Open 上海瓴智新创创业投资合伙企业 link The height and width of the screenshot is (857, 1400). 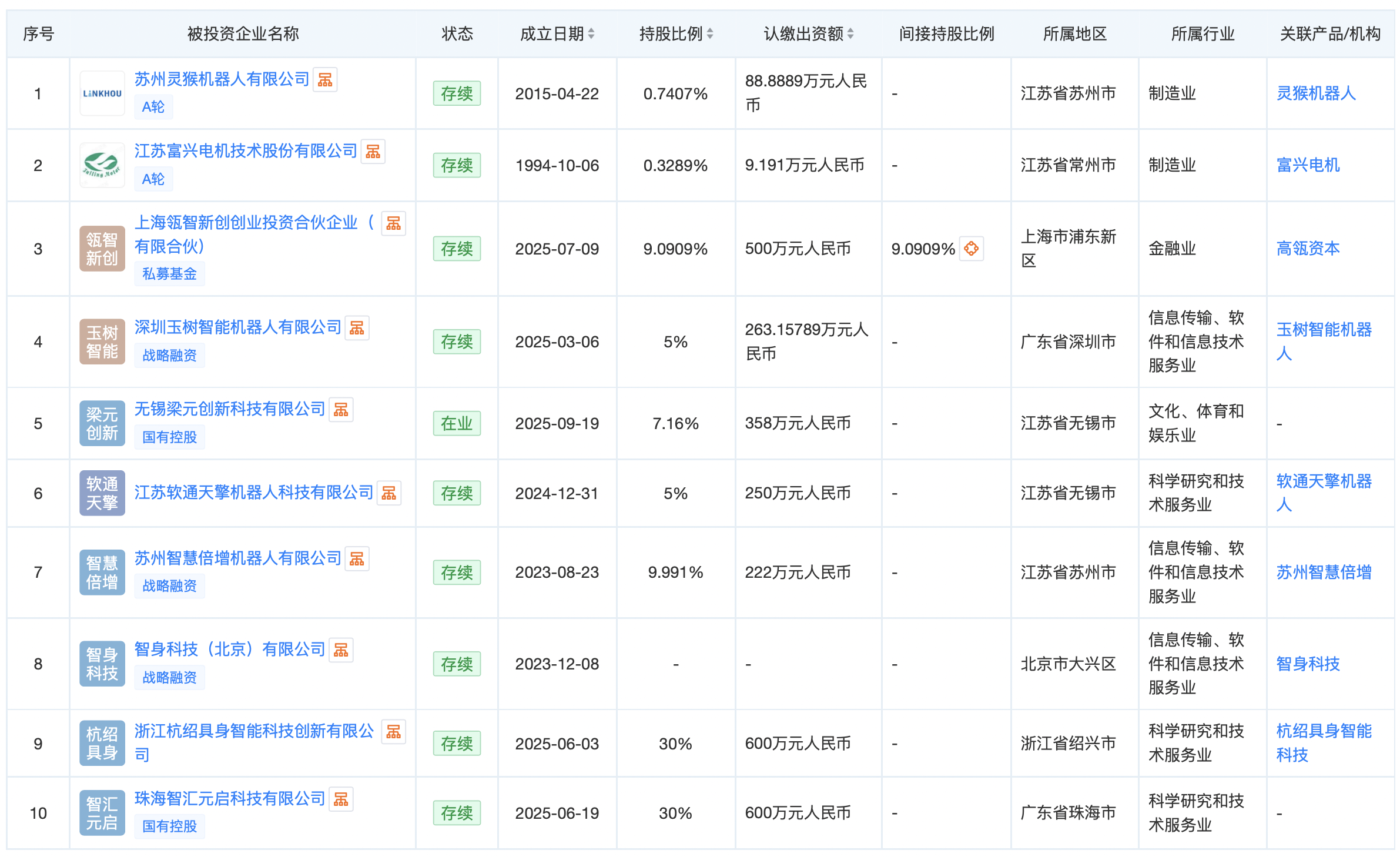(x=246, y=223)
